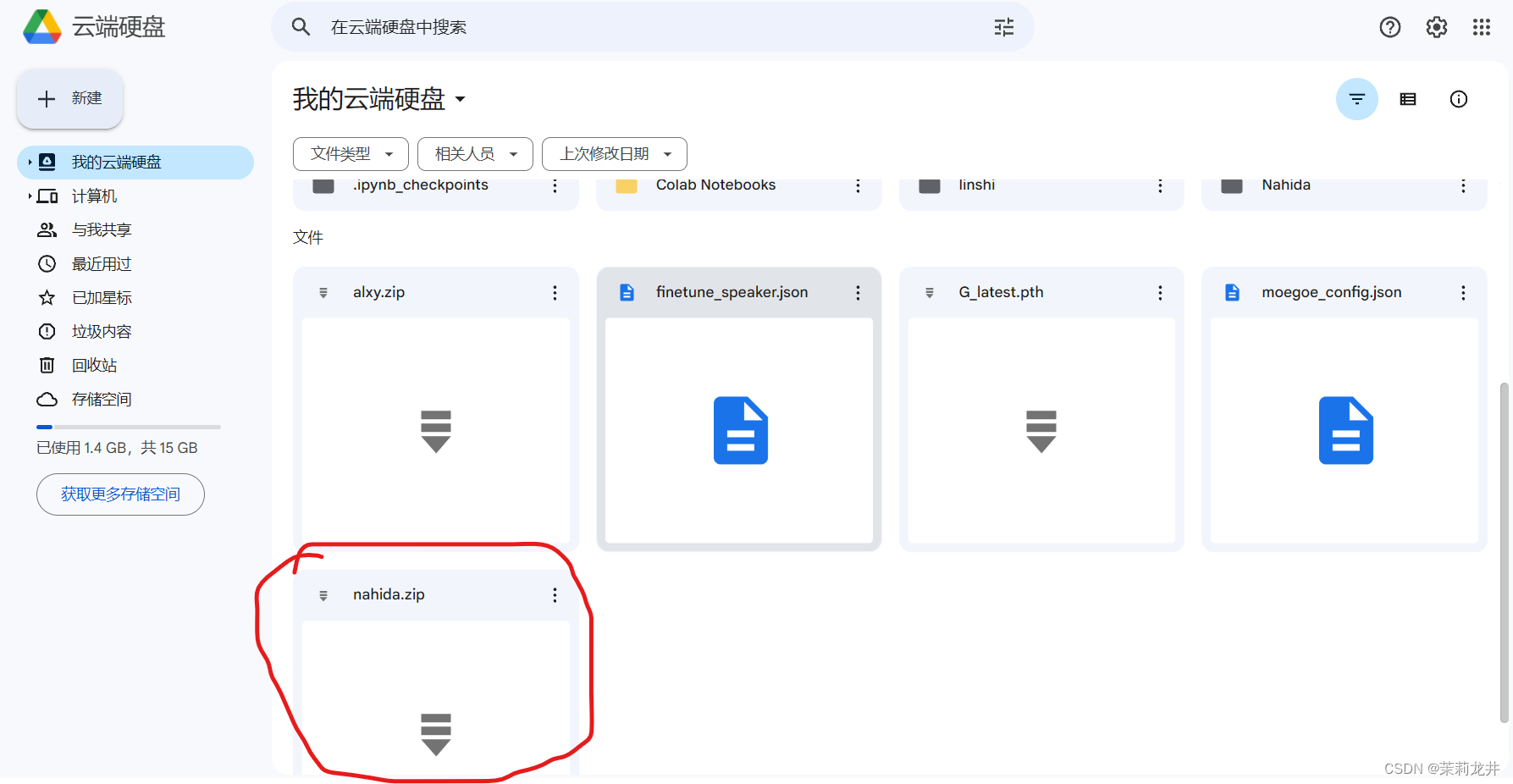
Task: Click the Google Drive logo
Action: pos(41,27)
